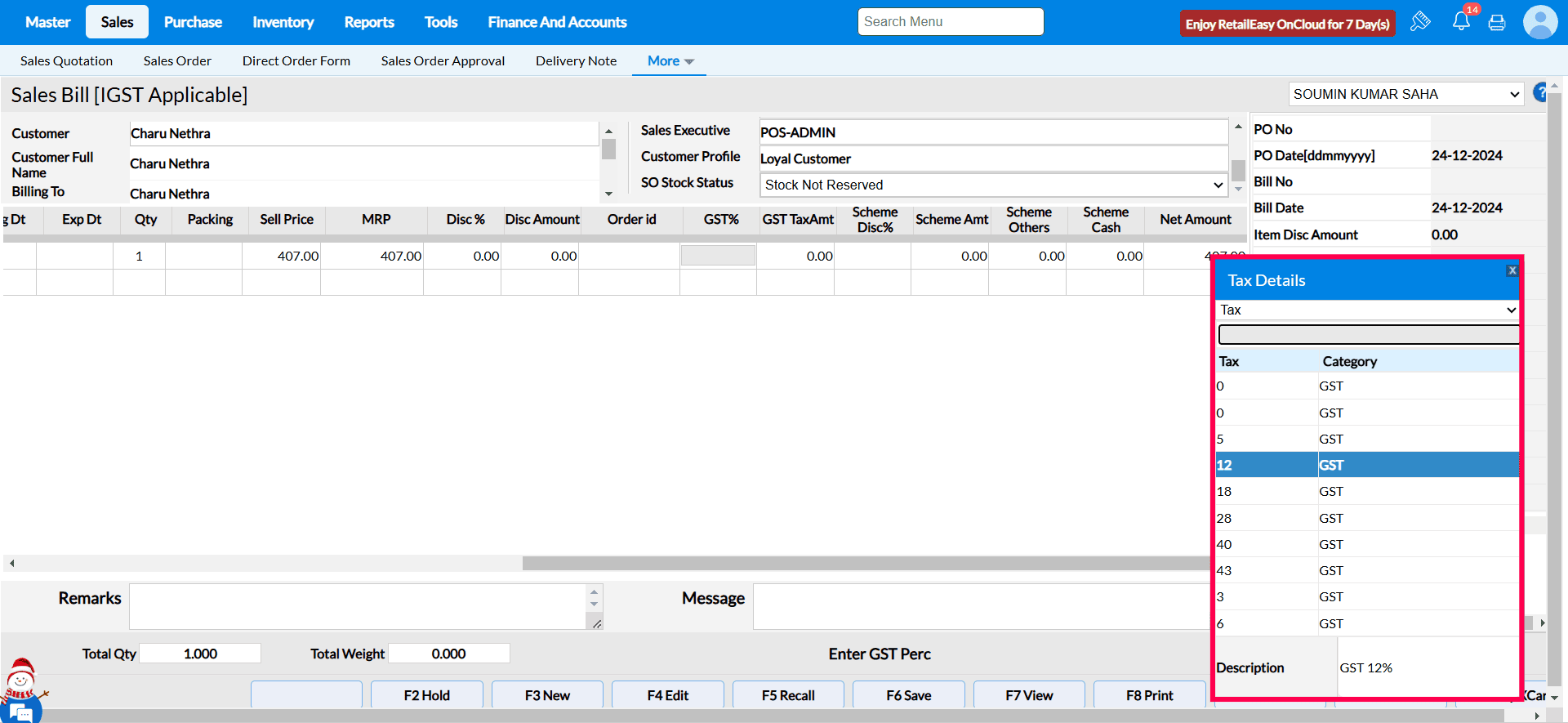Click the printer icon in top bar

point(1497,23)
